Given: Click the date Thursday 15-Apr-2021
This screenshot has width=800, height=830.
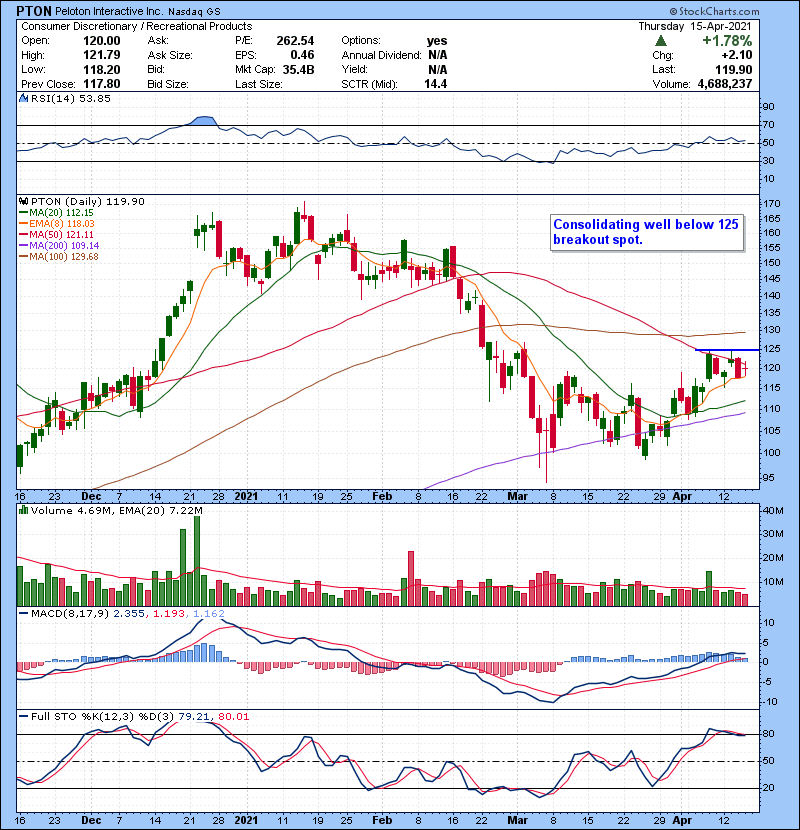Looking at the screenshot, I should [695, 26].
